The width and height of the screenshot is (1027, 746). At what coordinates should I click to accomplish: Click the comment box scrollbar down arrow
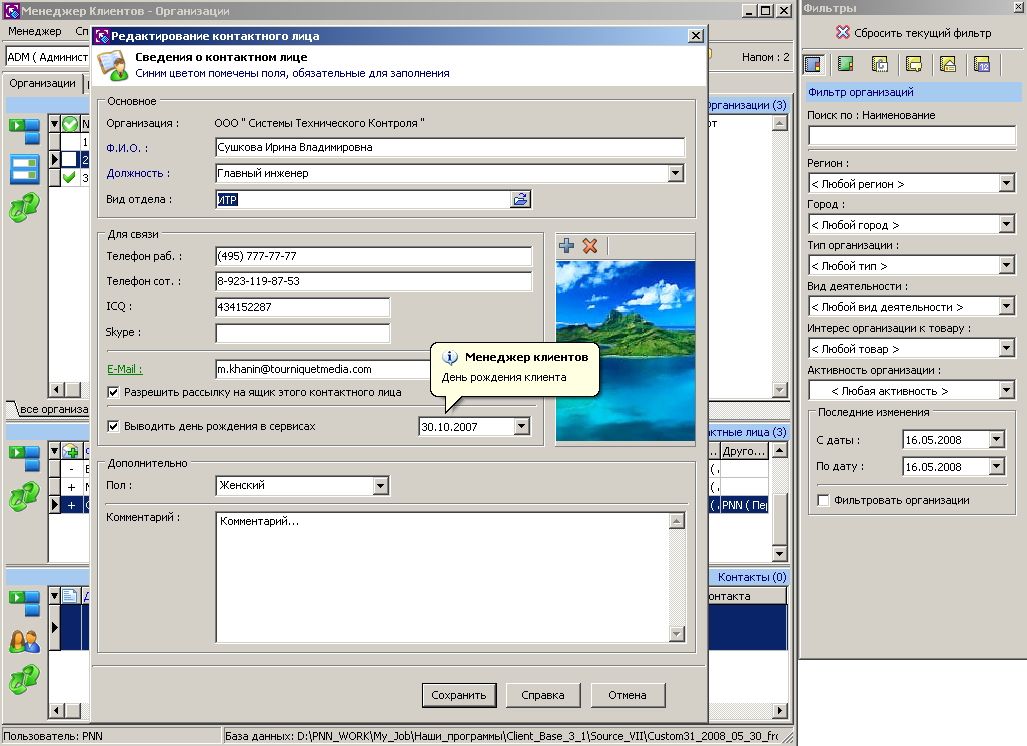click(x=677, y=633)
